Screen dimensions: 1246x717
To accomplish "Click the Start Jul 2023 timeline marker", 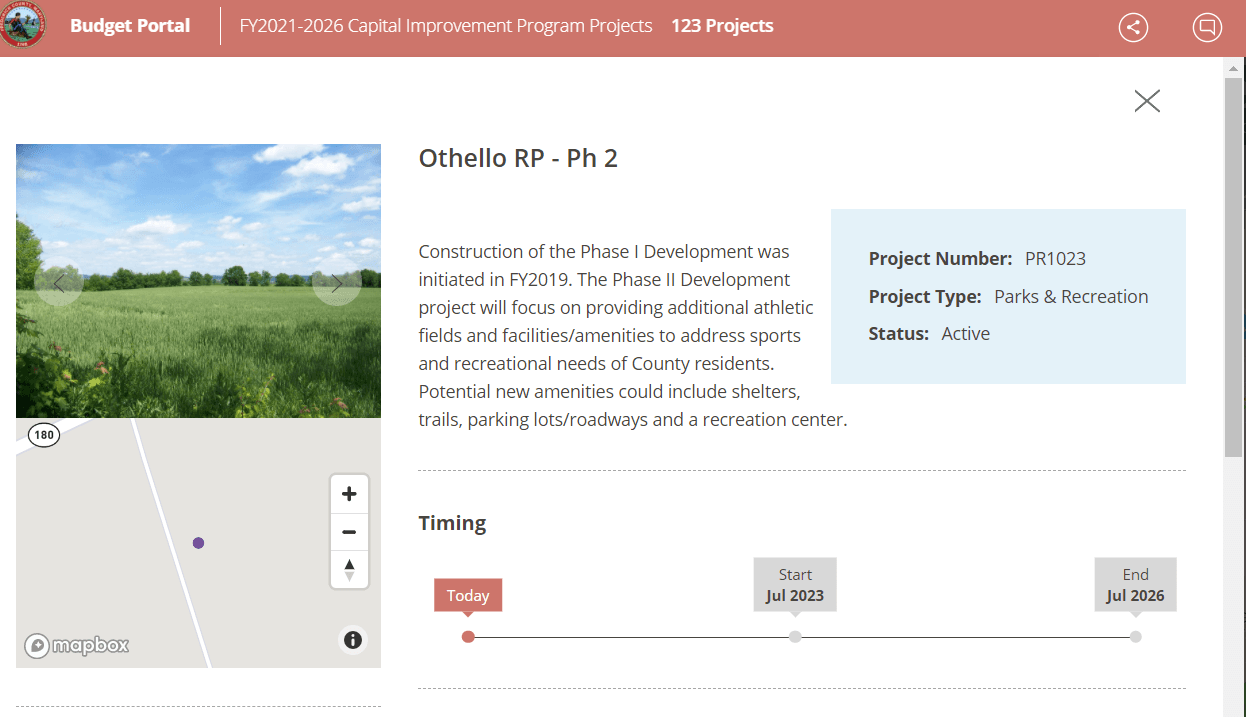I will pyautogui.click(x=795, y=636).
